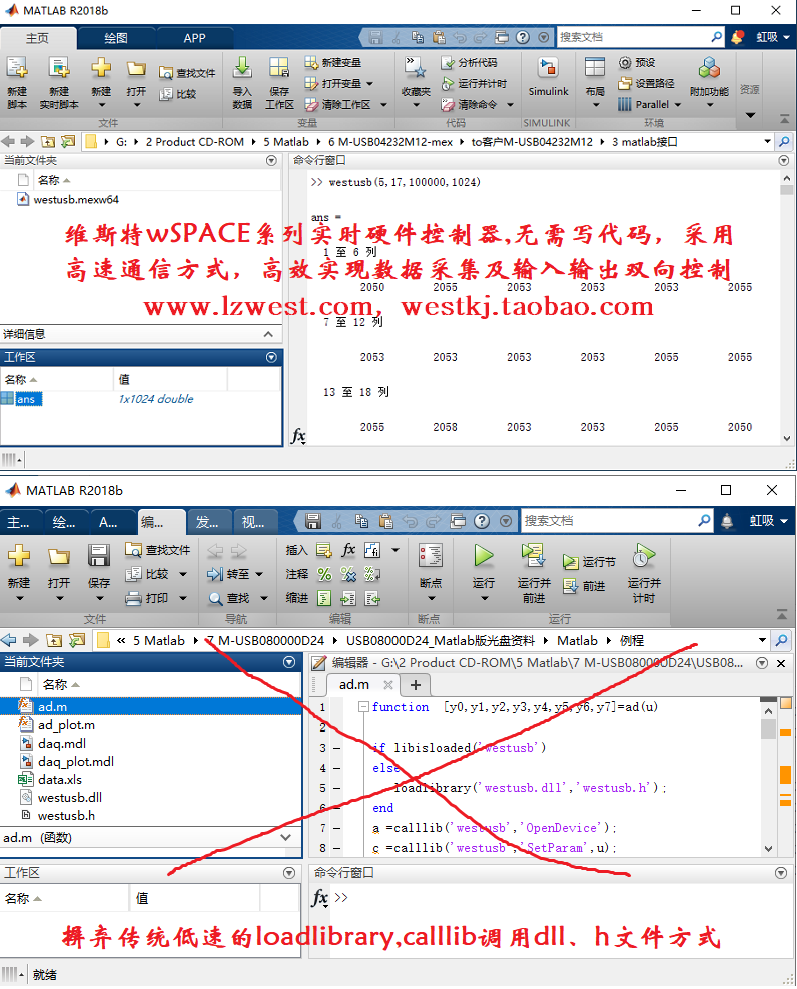Select ans variable in top workspace
This screenshot has width=797, height=989.
pyautogui.click(x=25, y=399)
